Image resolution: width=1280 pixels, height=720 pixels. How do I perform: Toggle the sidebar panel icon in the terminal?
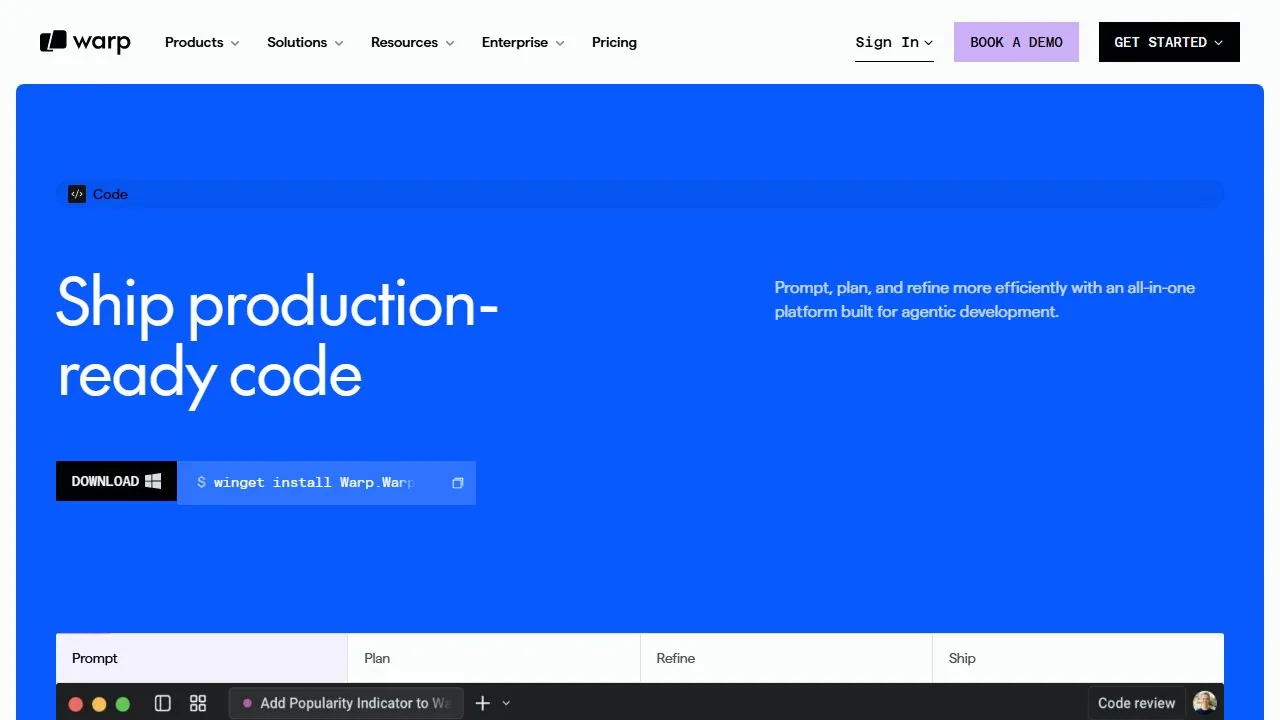click(163, 703)
